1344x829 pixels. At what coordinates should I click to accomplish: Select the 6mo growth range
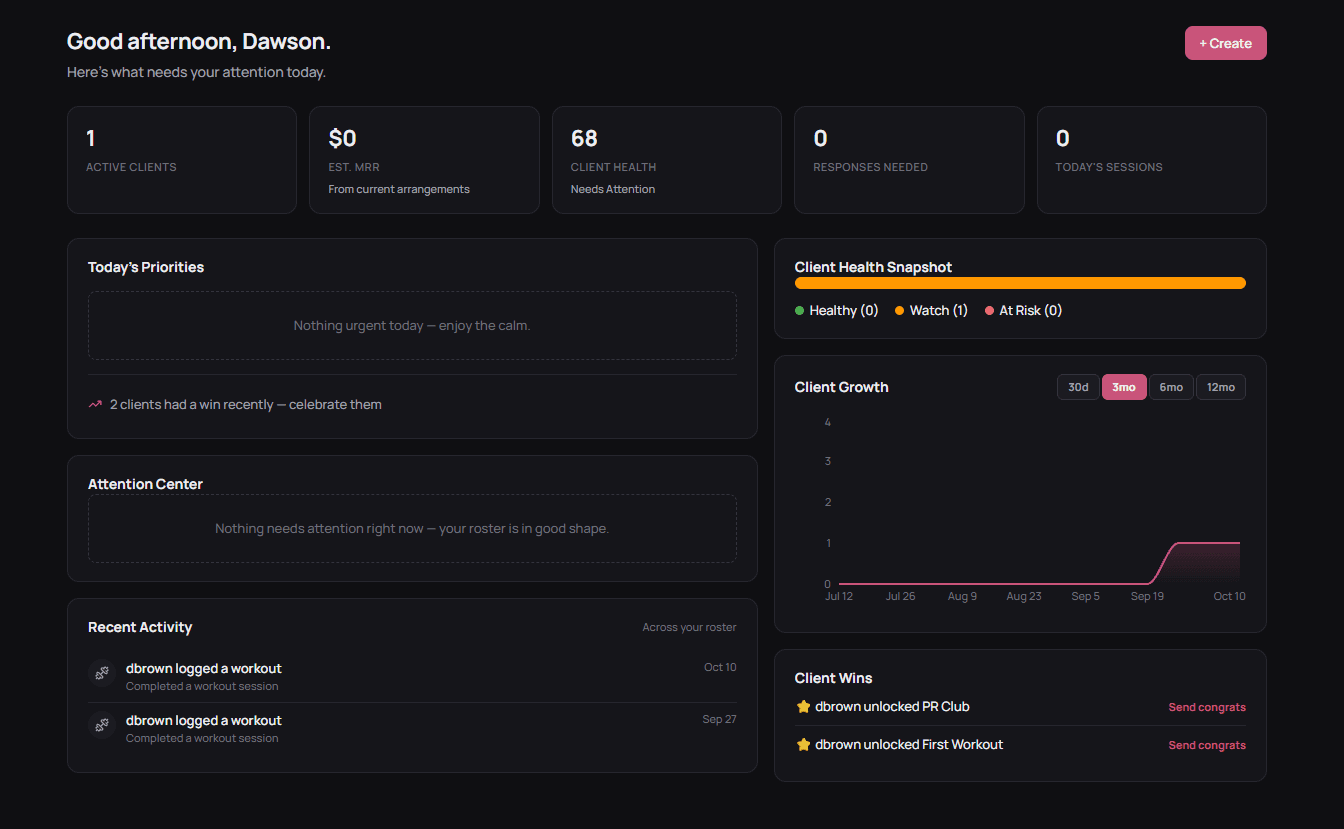pos(1171,387)
